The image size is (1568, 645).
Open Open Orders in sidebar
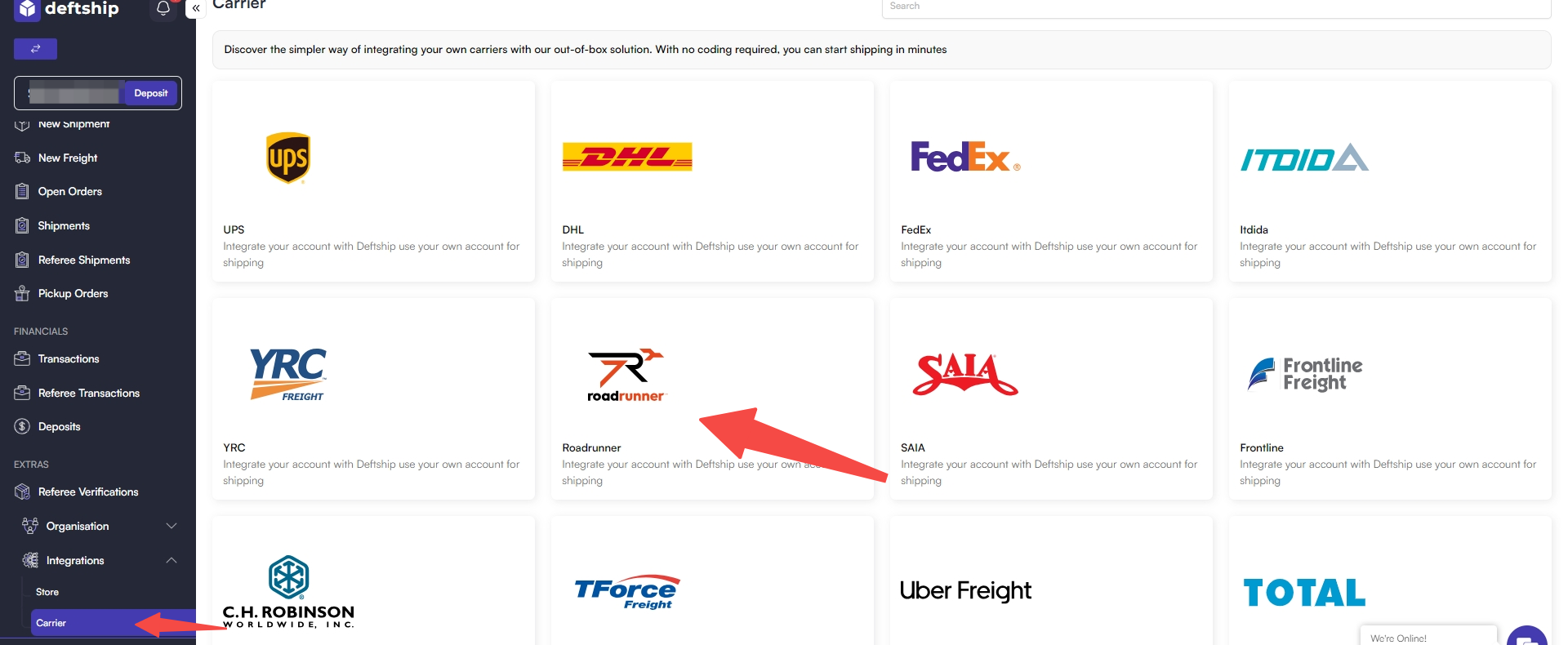(x=69, y=191)
